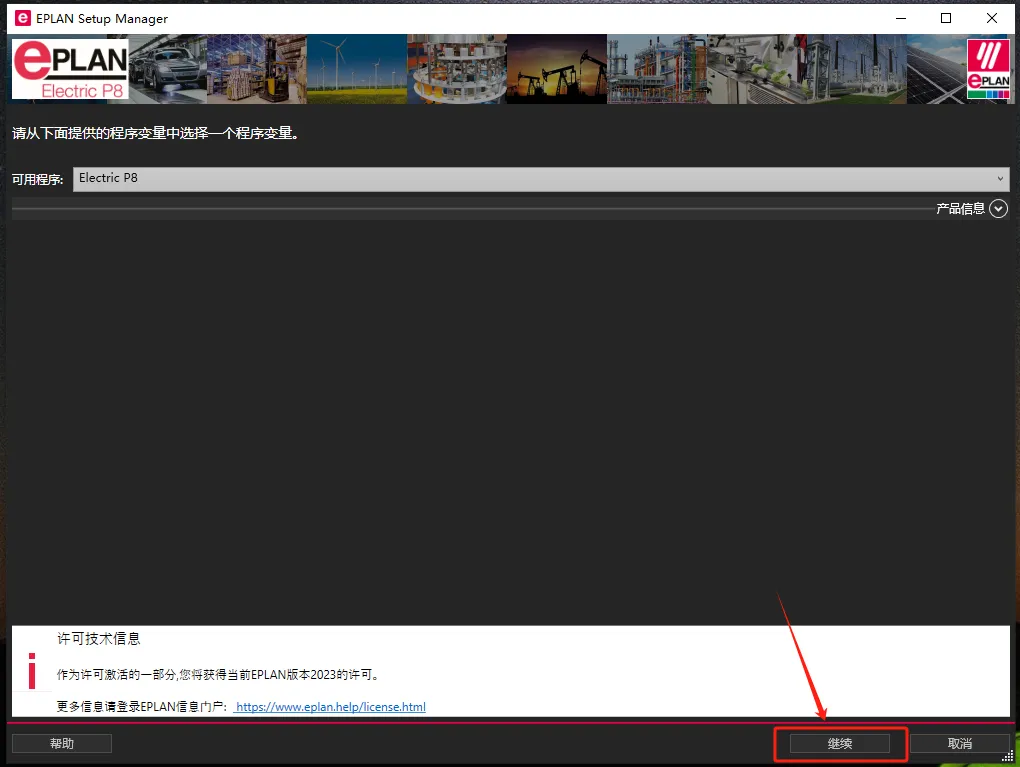The image size is (1020, 767).
Task: Click the EPLAN Electric P8 logo in banner
Action: click(x=70, y=69)
